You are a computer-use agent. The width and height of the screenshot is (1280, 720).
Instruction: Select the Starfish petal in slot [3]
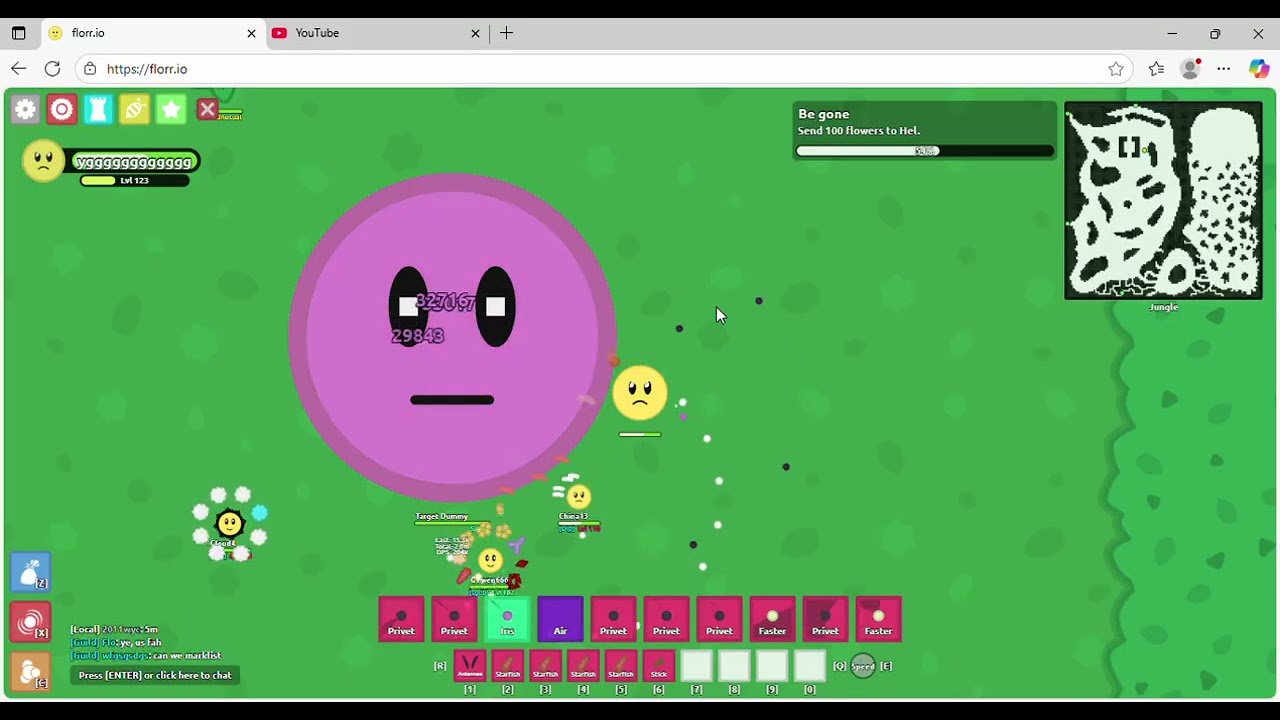tap(545, 665)
